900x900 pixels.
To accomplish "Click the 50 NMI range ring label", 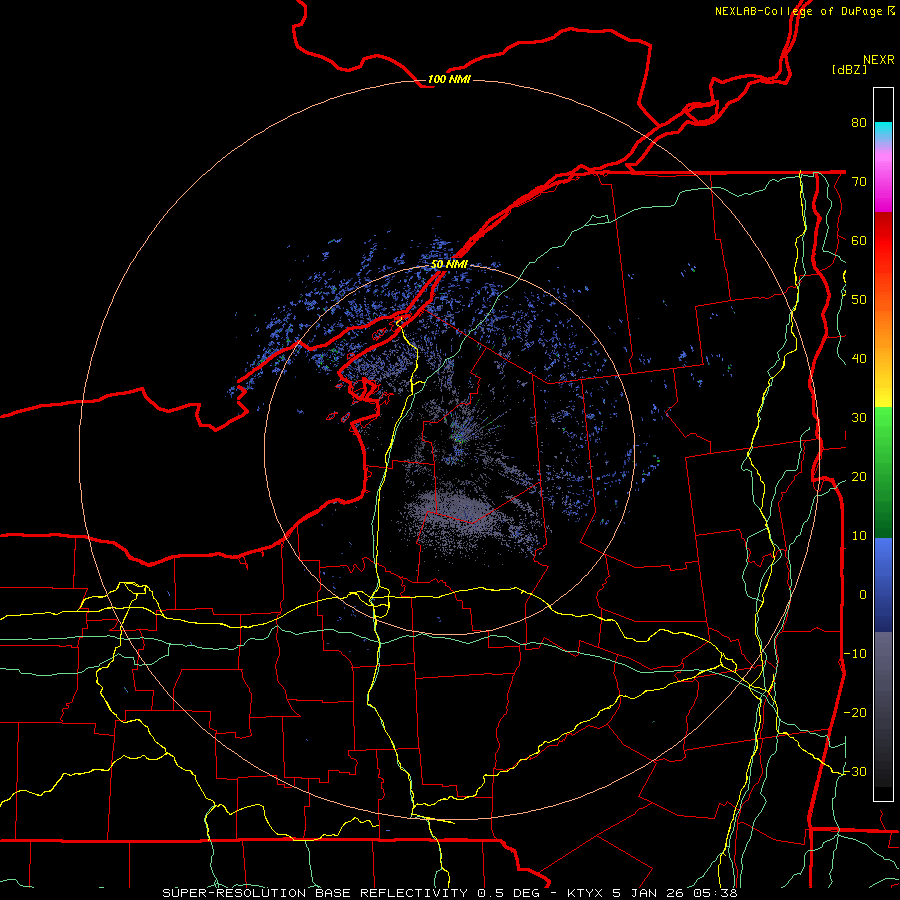I will [449, 265].
